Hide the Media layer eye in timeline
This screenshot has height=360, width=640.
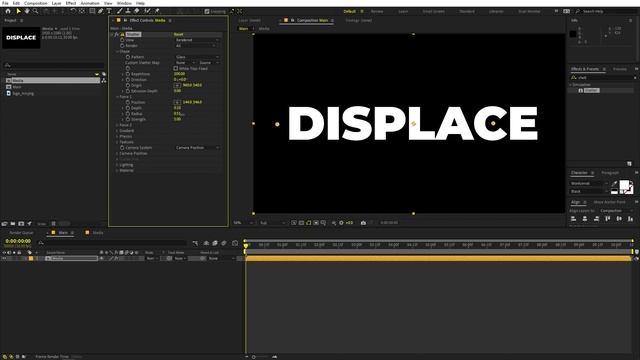tap(4, 258)
